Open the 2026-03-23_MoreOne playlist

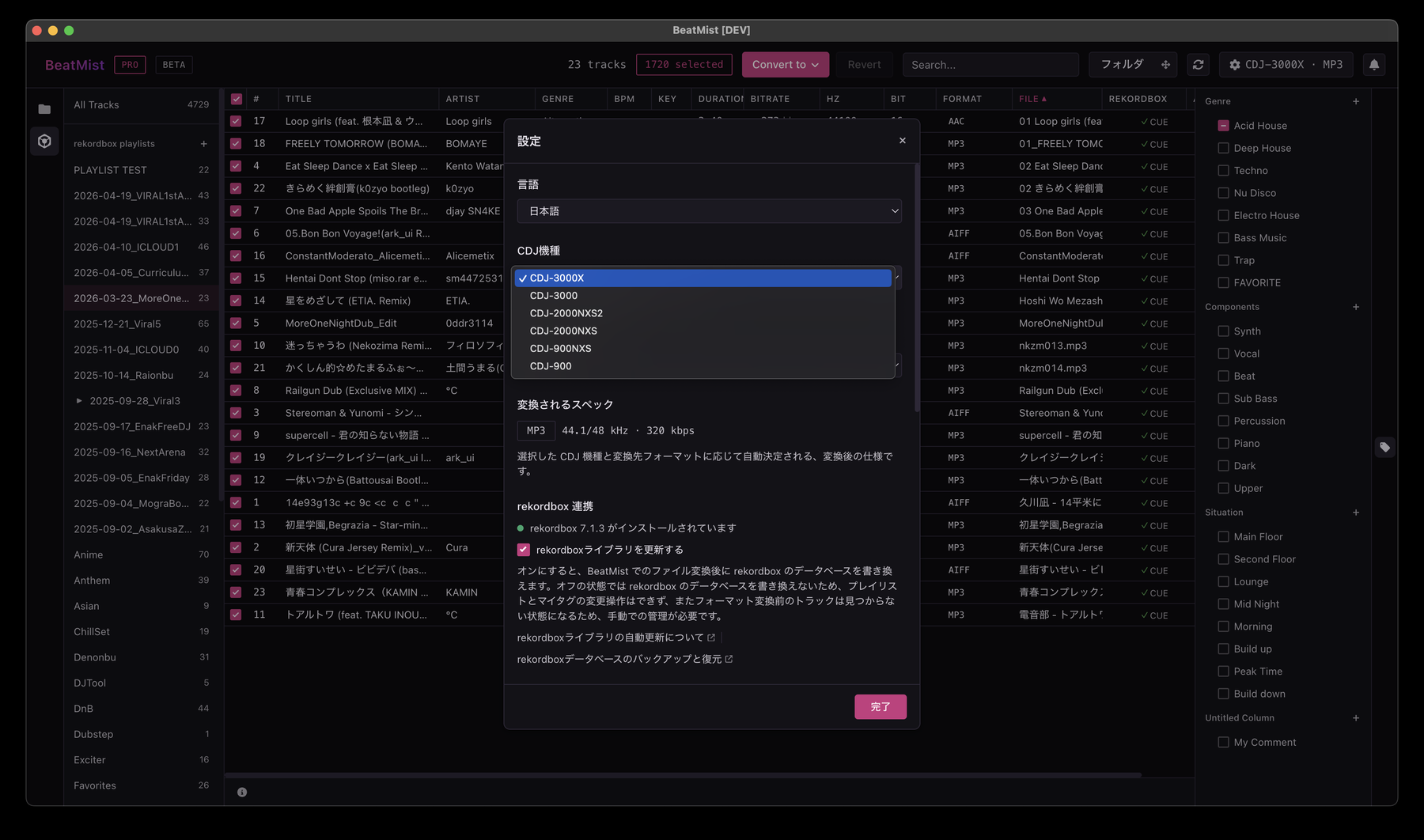coord(141,298)
